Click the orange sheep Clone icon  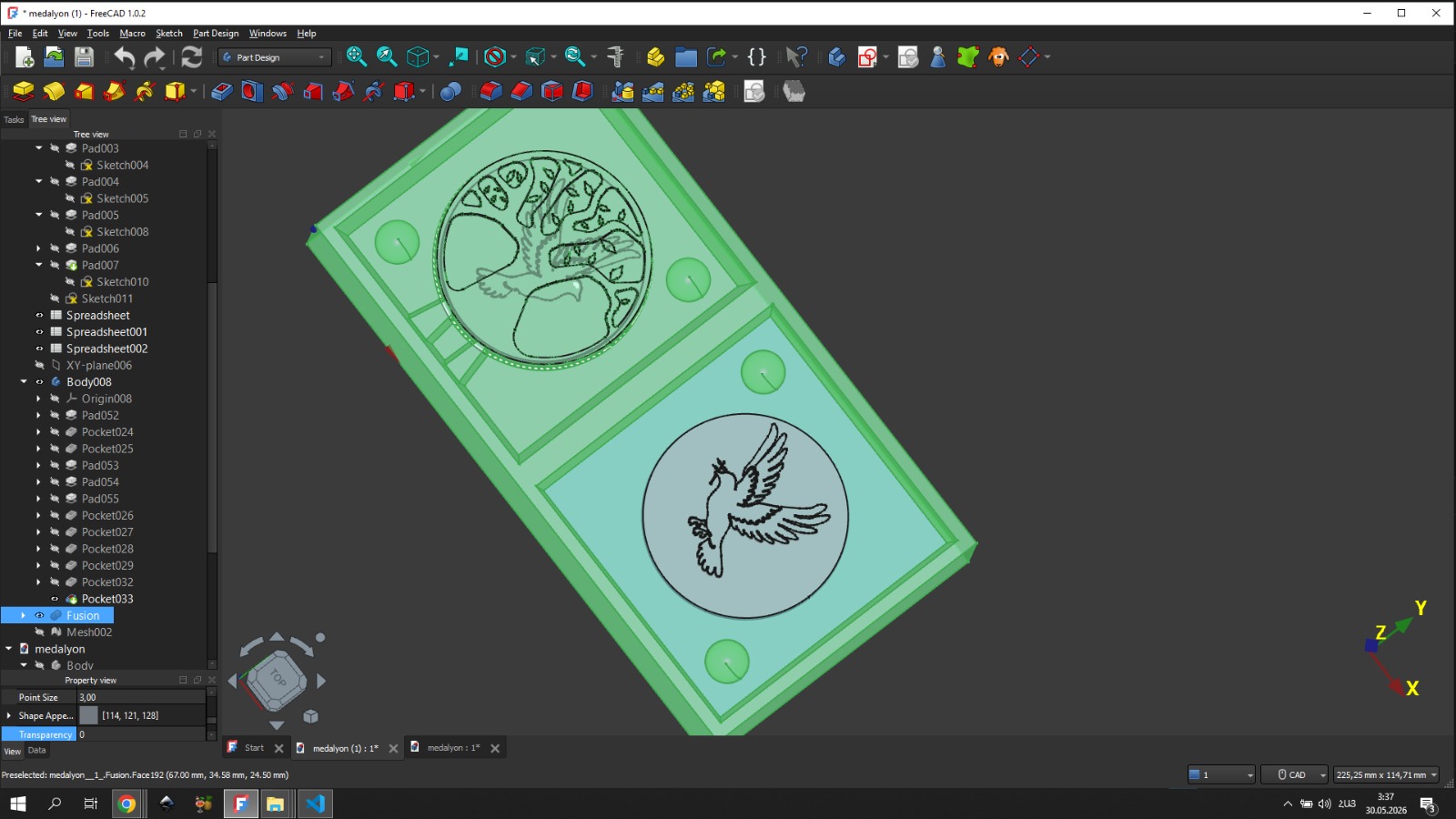coord(998,57)
